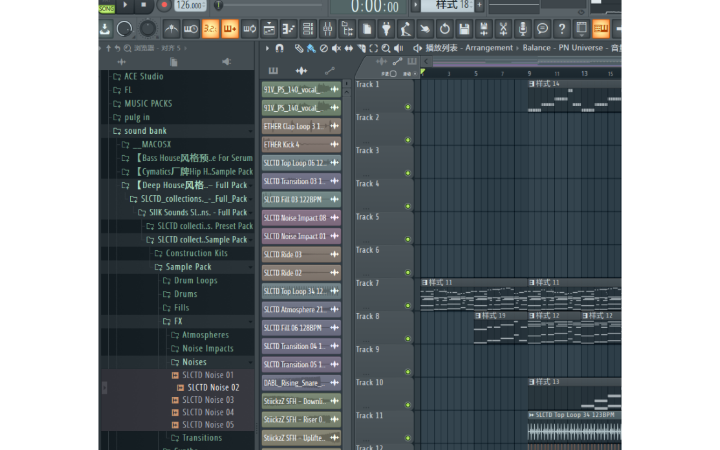This screenshot has height=450, width=720.
Task: Click the microphone recording icon
Action: (523, 29)
